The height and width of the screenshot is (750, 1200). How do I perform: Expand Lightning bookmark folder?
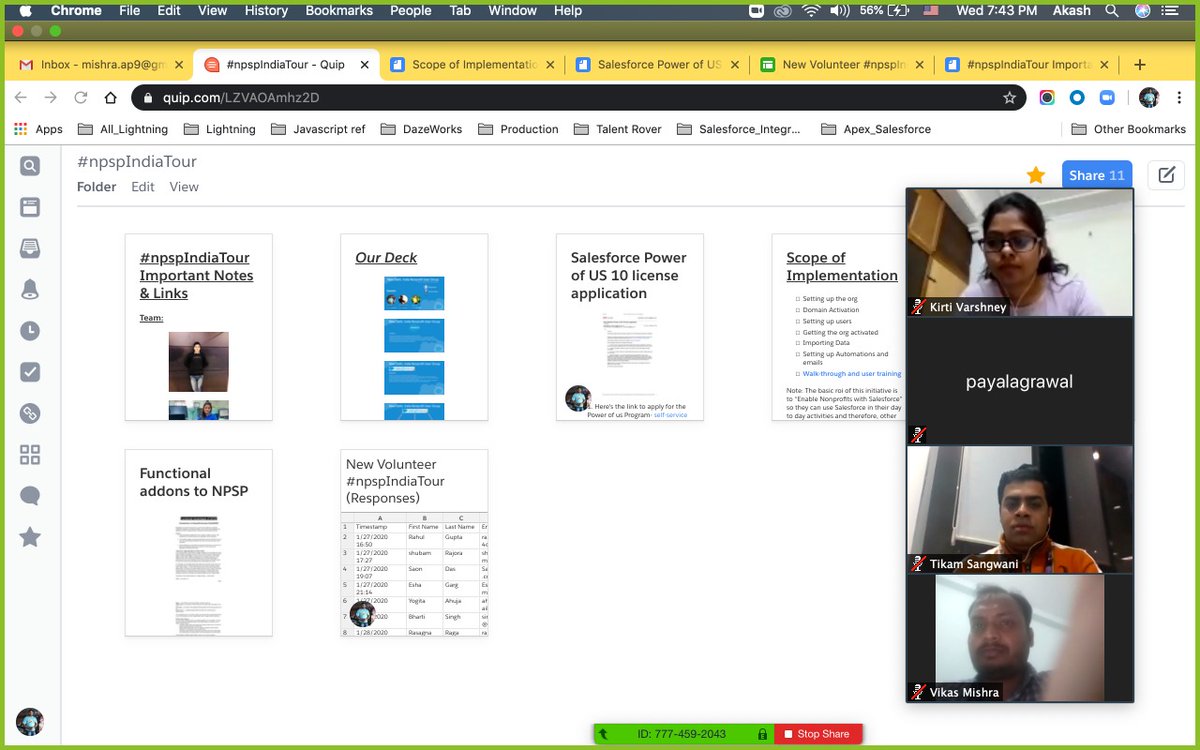(218, 129)
